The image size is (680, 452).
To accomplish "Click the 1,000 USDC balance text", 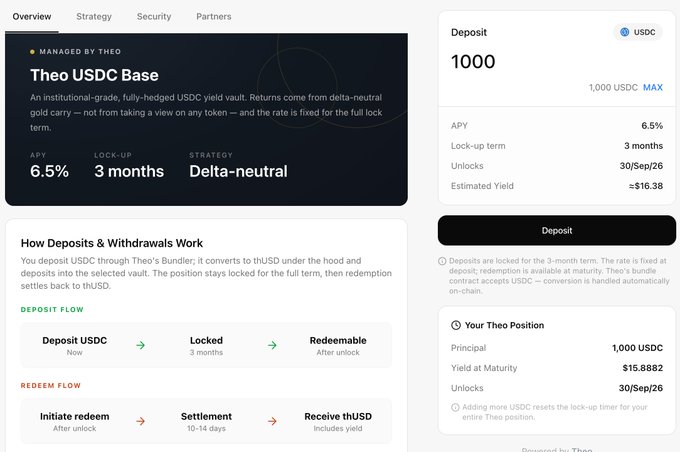I will (613, 88).
